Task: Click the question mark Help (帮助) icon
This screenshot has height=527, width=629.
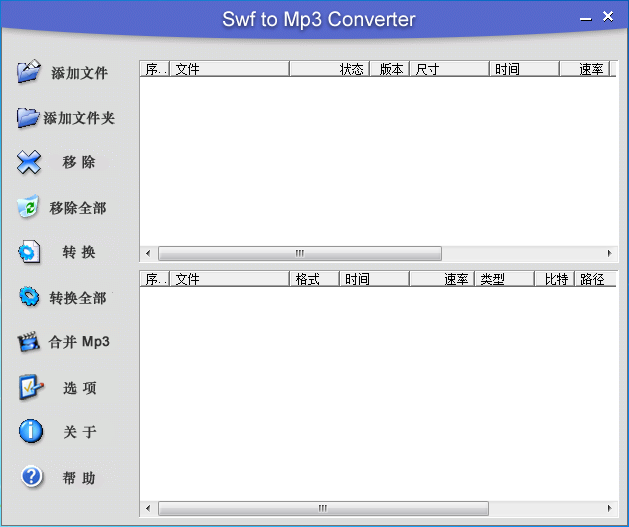Action: point(32,476)
